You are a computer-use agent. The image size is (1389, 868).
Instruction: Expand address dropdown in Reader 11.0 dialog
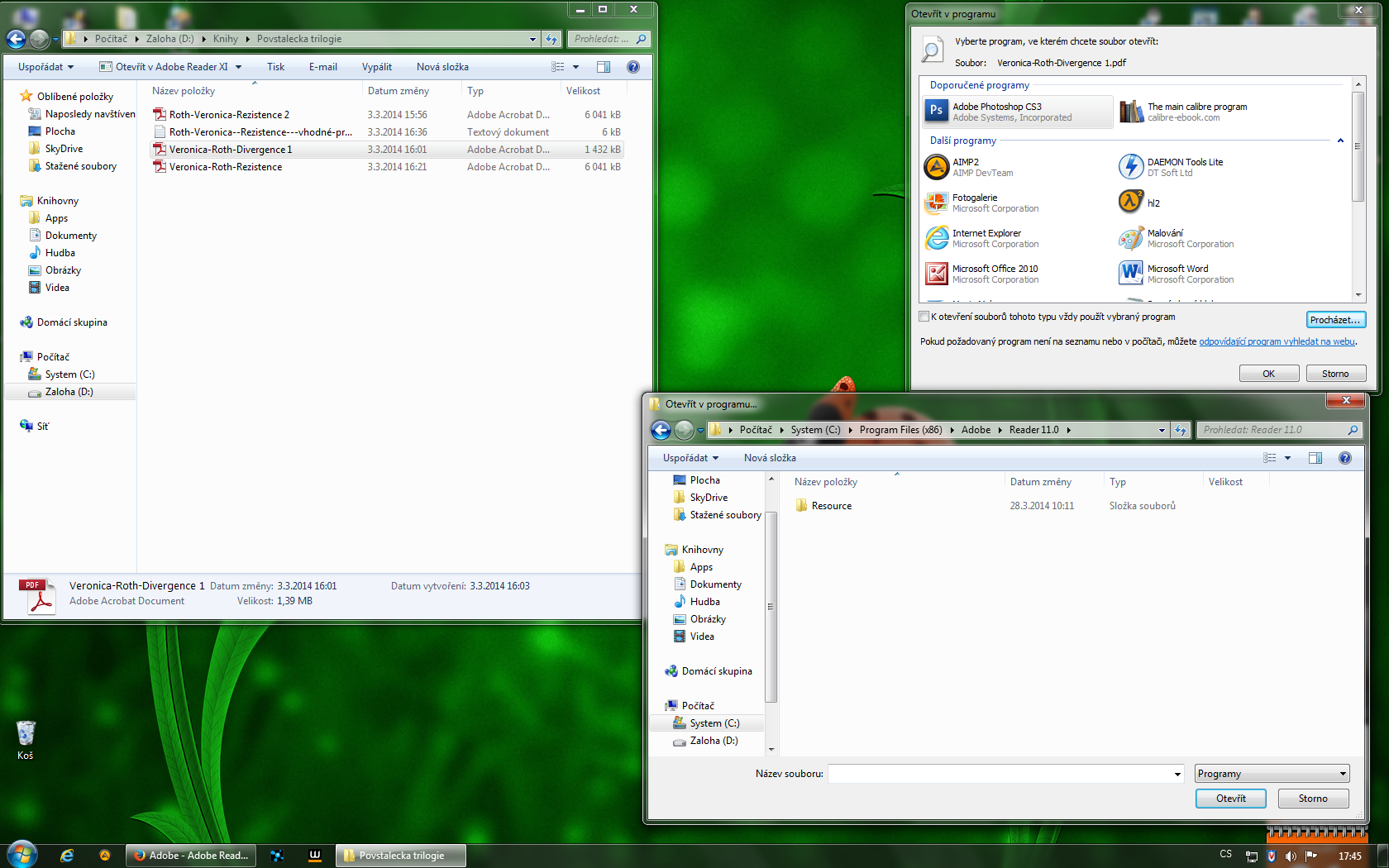click(x=1162, y=430)
